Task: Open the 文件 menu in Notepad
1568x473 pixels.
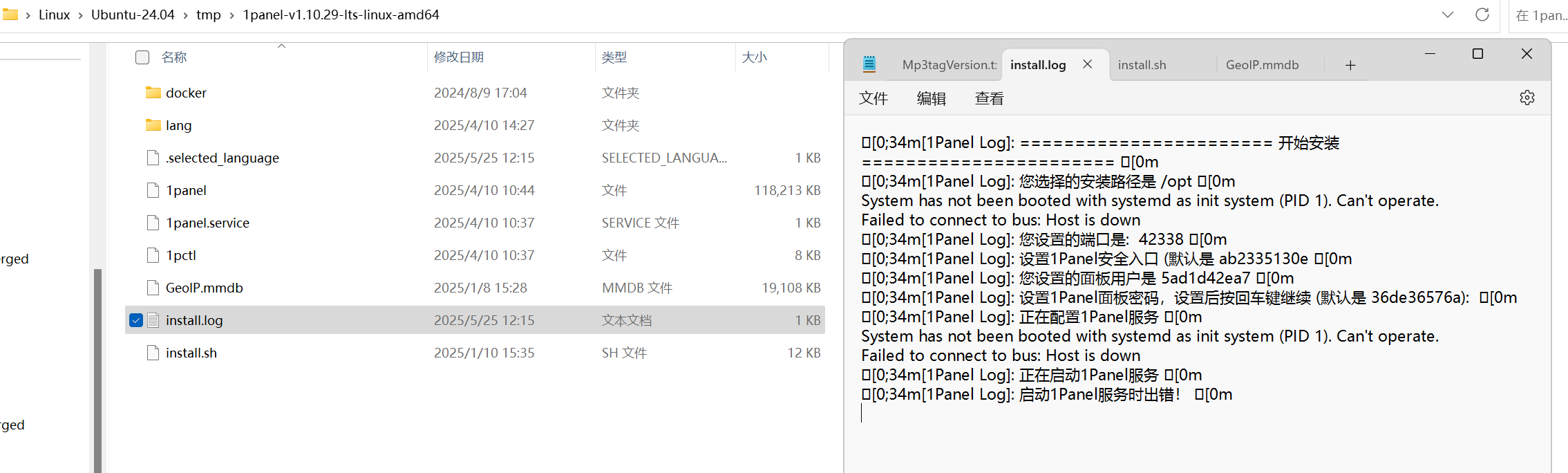Action: point(873,98)
